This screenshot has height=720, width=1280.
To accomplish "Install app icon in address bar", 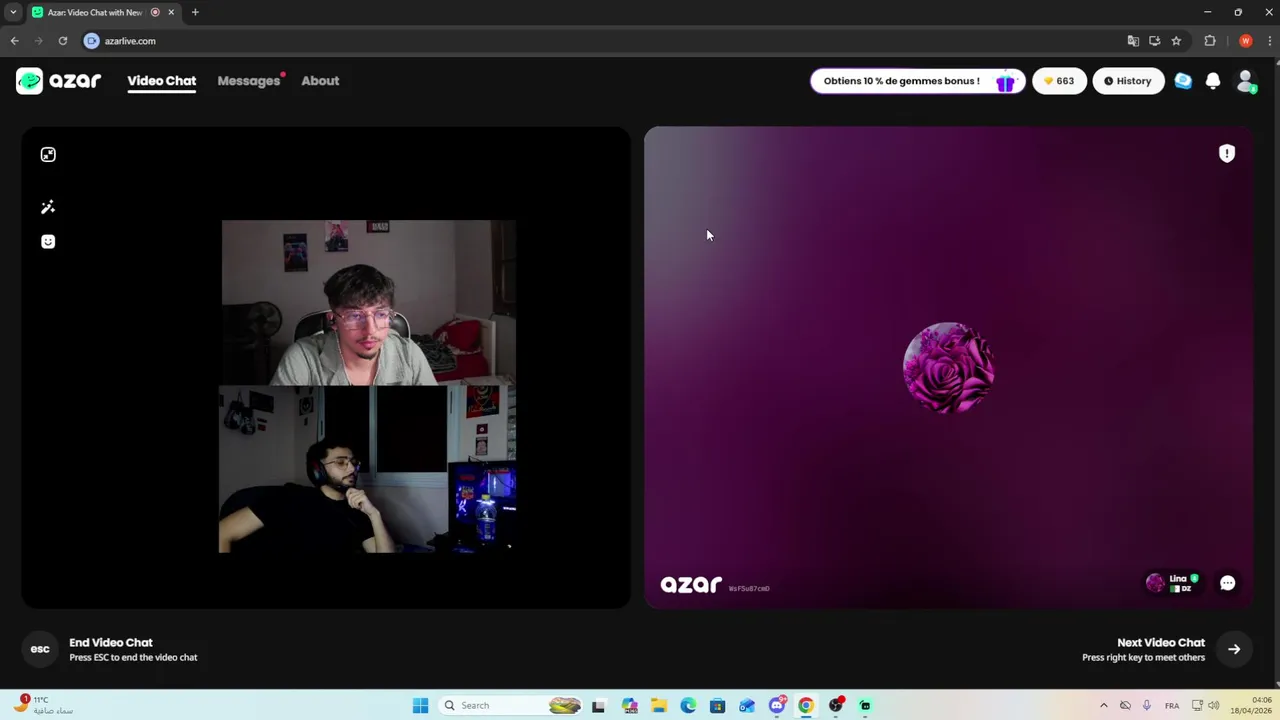I will (x=1154, y=41).
